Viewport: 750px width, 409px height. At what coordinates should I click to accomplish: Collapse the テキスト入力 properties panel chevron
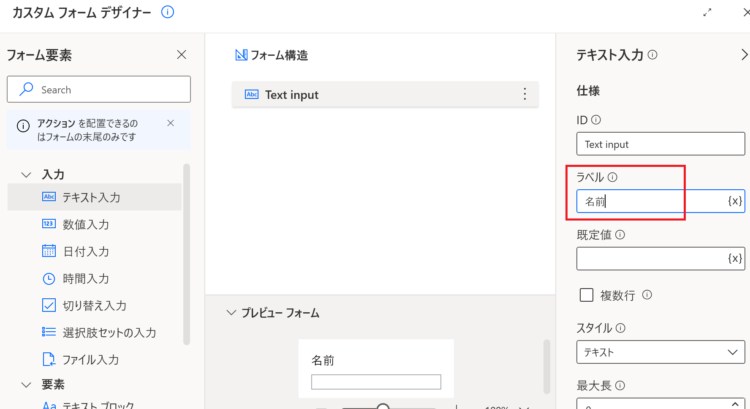(744, 55)
